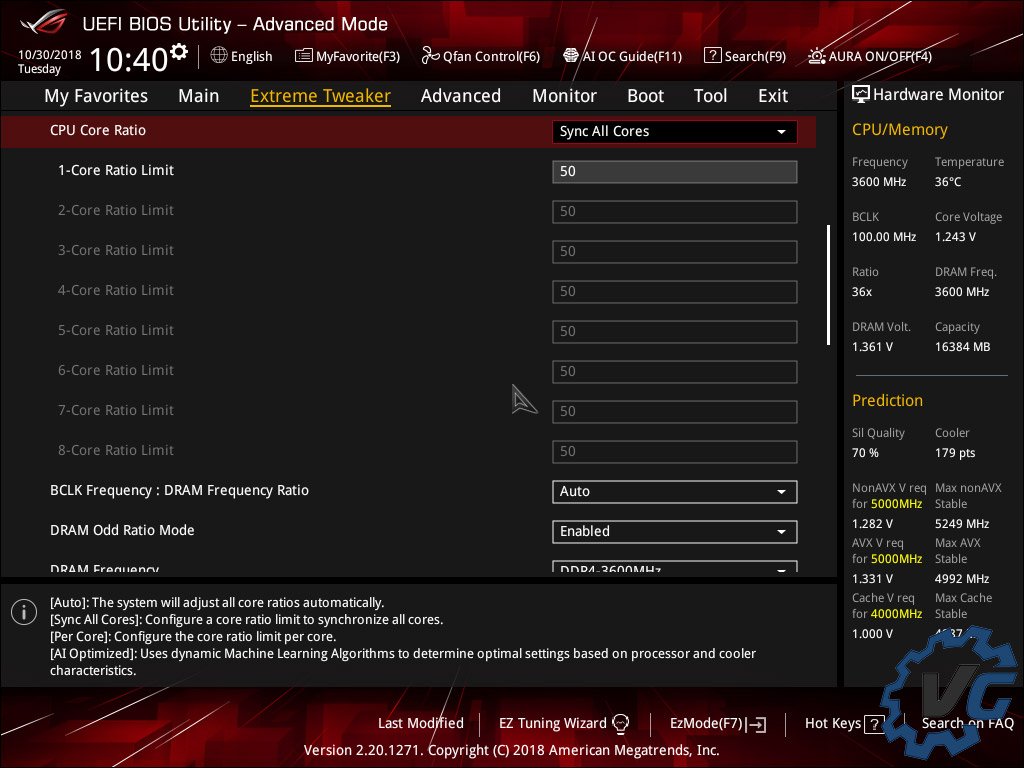Click the AI OC Guide chip icon
Screen dimensions: 1024x768
click(571, 56)
